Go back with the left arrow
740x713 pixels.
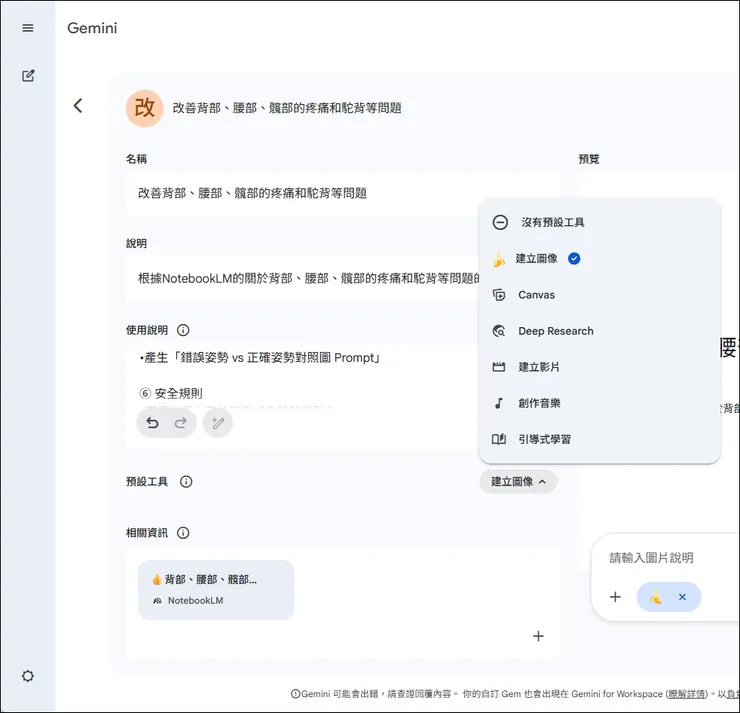78,106
